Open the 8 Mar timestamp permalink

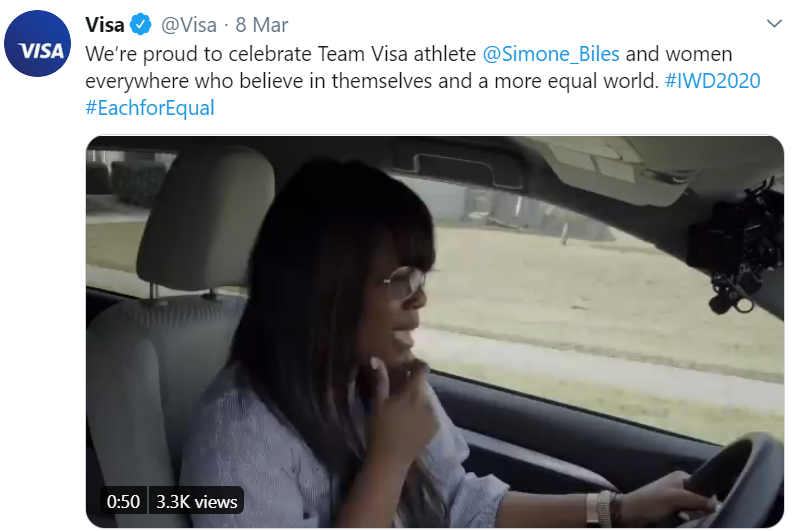click(262, 24)
